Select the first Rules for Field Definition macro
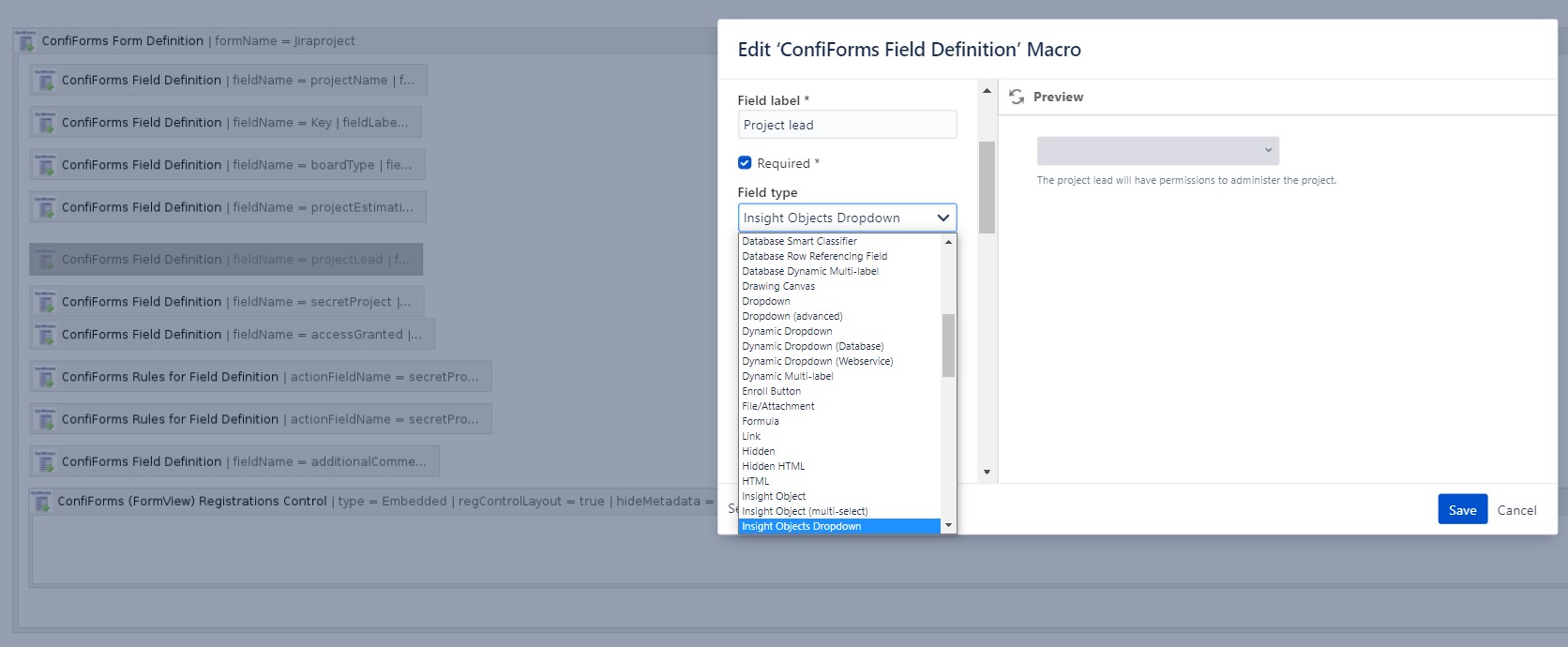1568x647 pixels. (261, 377)
